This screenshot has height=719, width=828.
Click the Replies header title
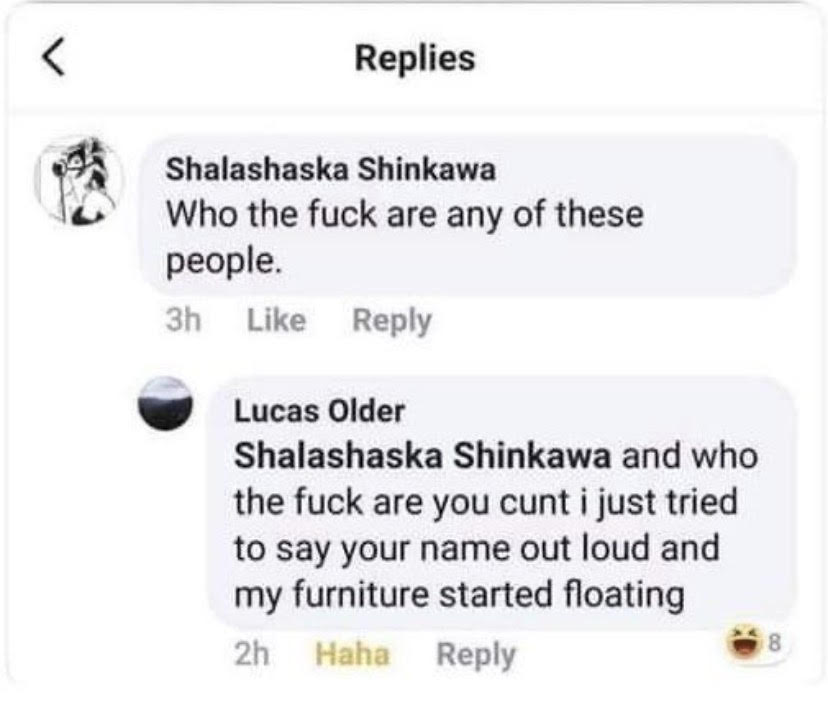(x=415, y=58)
